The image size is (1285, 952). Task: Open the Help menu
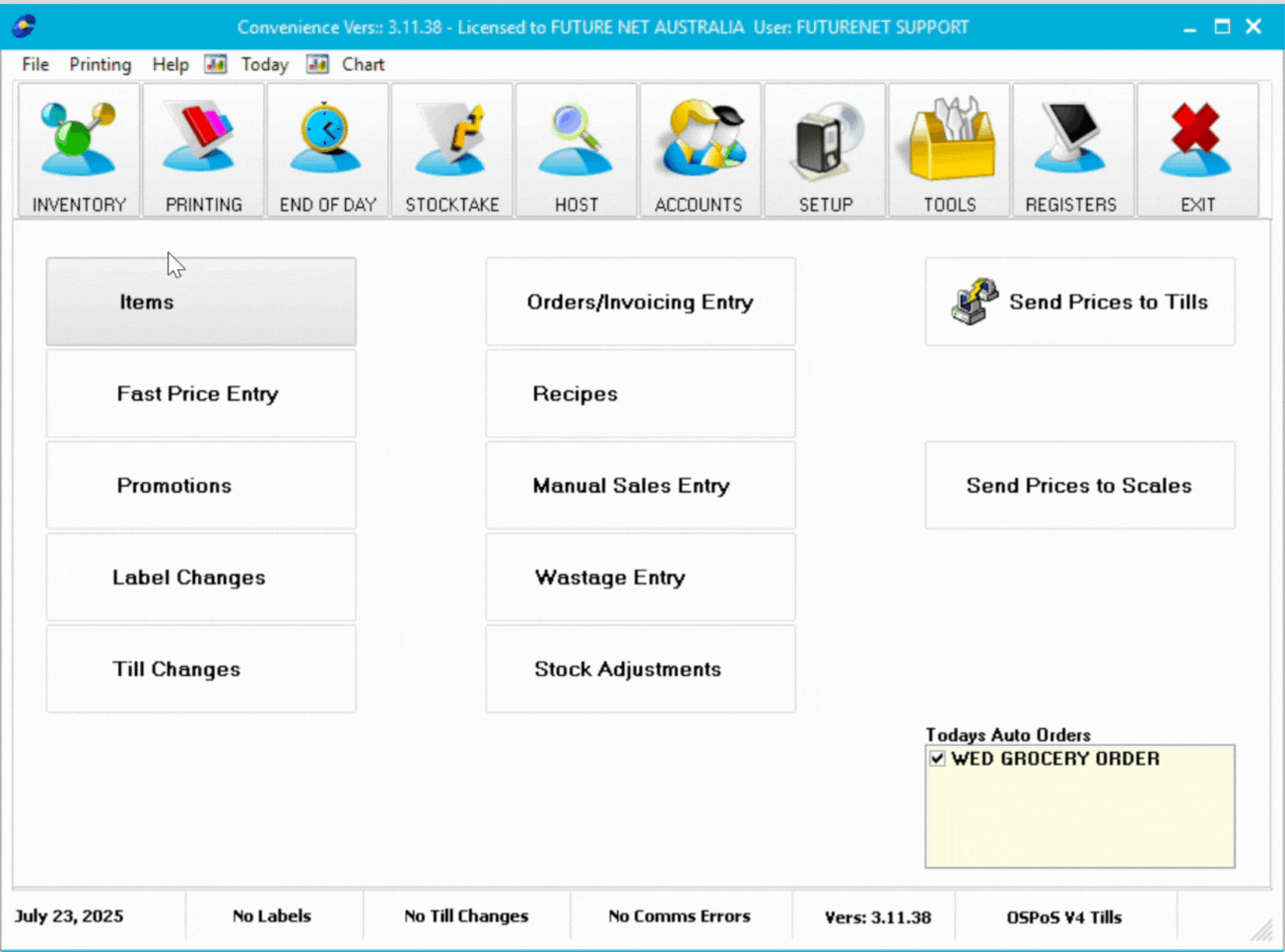pos(169,64)
